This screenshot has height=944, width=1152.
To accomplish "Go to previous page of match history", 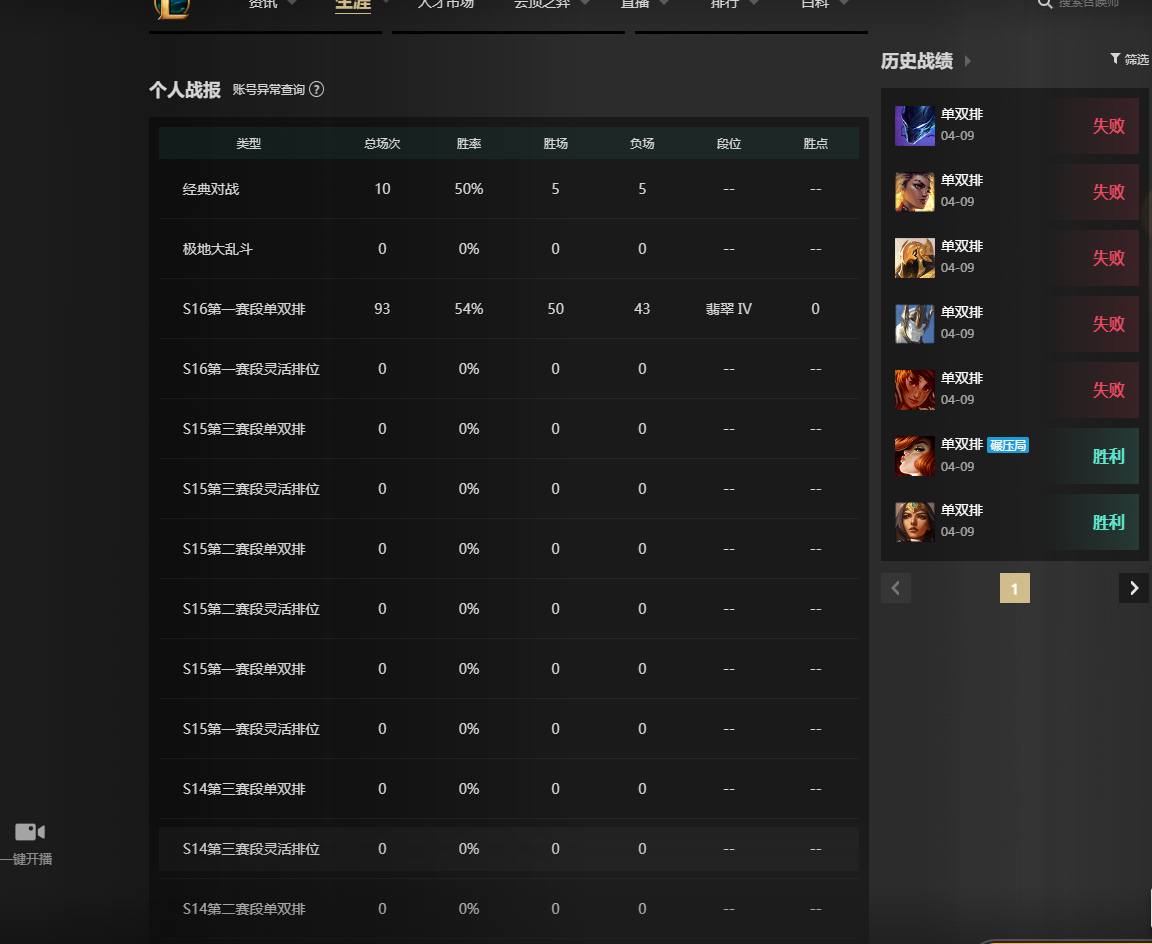I will pos(896,588).
